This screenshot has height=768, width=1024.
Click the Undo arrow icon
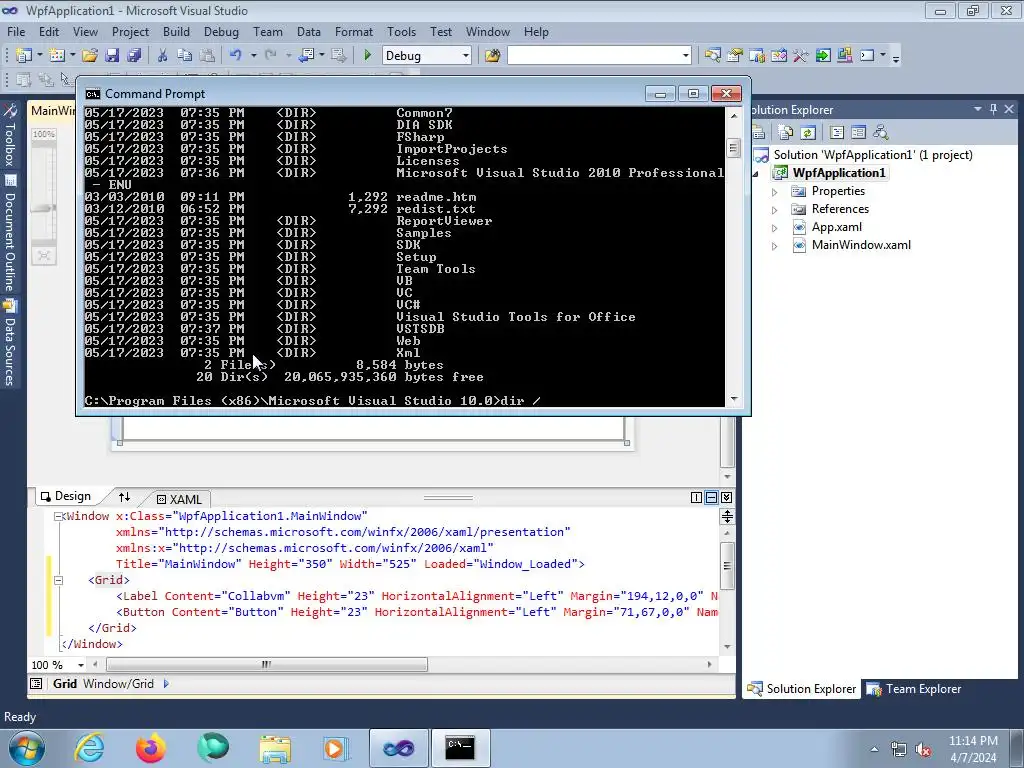[x=236, y=56]
